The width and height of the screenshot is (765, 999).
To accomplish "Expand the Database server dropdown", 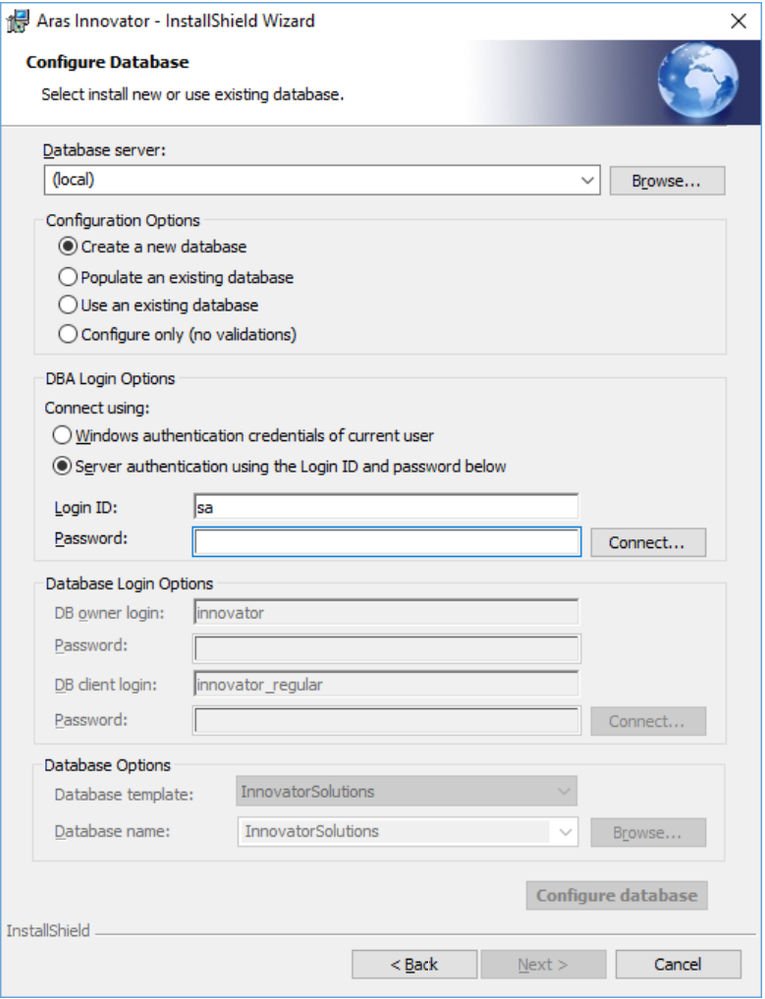I will pyautogui.click(x=587, y=181).
